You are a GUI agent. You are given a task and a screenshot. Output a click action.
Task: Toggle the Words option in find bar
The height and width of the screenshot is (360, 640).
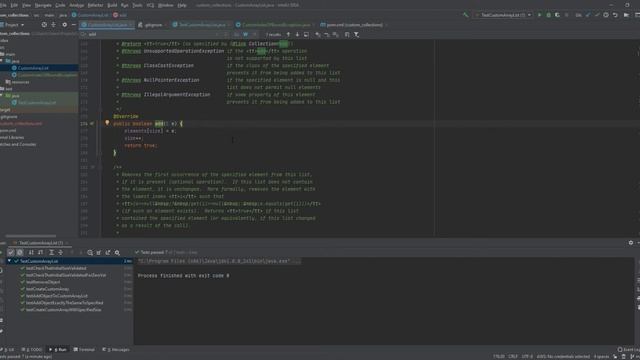245,35
